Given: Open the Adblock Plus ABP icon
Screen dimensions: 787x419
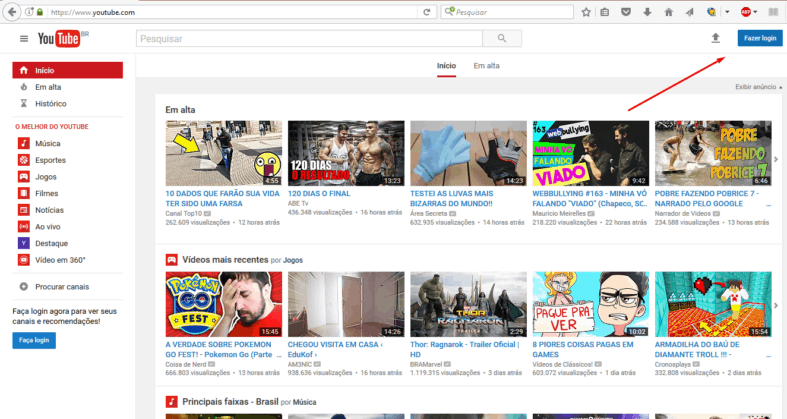Looking at the screenshot, I should click(746, 12).
